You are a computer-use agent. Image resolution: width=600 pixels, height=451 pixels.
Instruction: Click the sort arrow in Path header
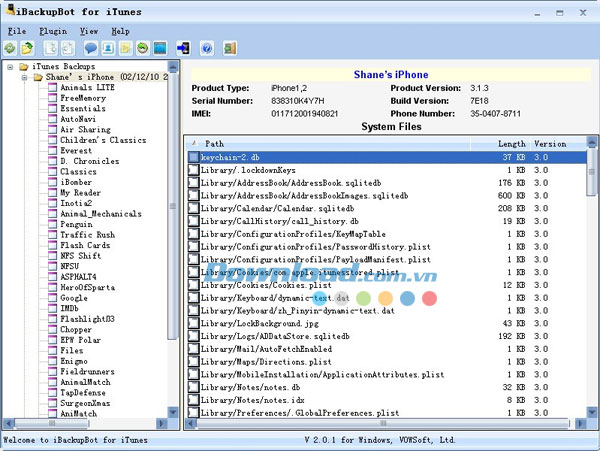click(194, 143)
